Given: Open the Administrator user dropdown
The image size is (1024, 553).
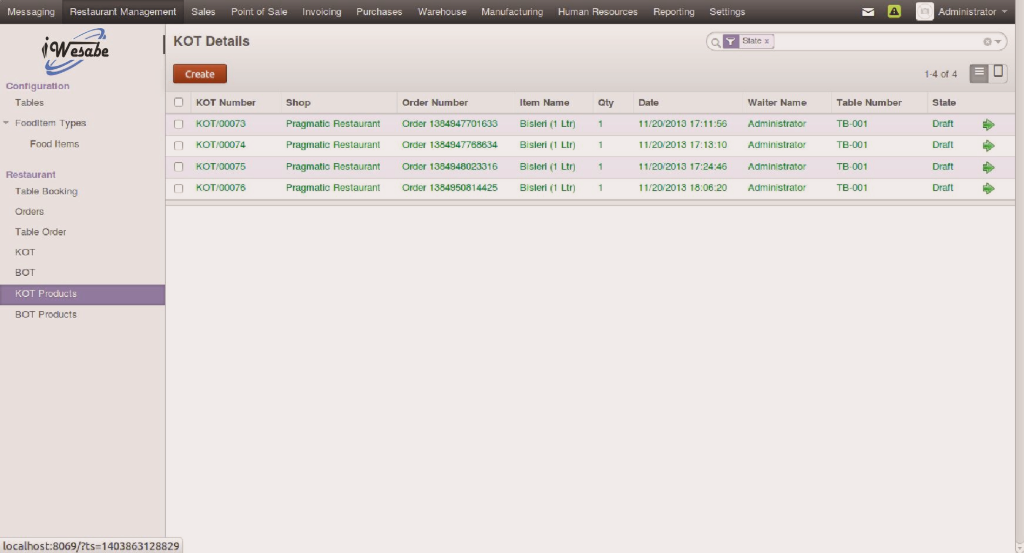Looking at the screenshot, I should 964,12.
